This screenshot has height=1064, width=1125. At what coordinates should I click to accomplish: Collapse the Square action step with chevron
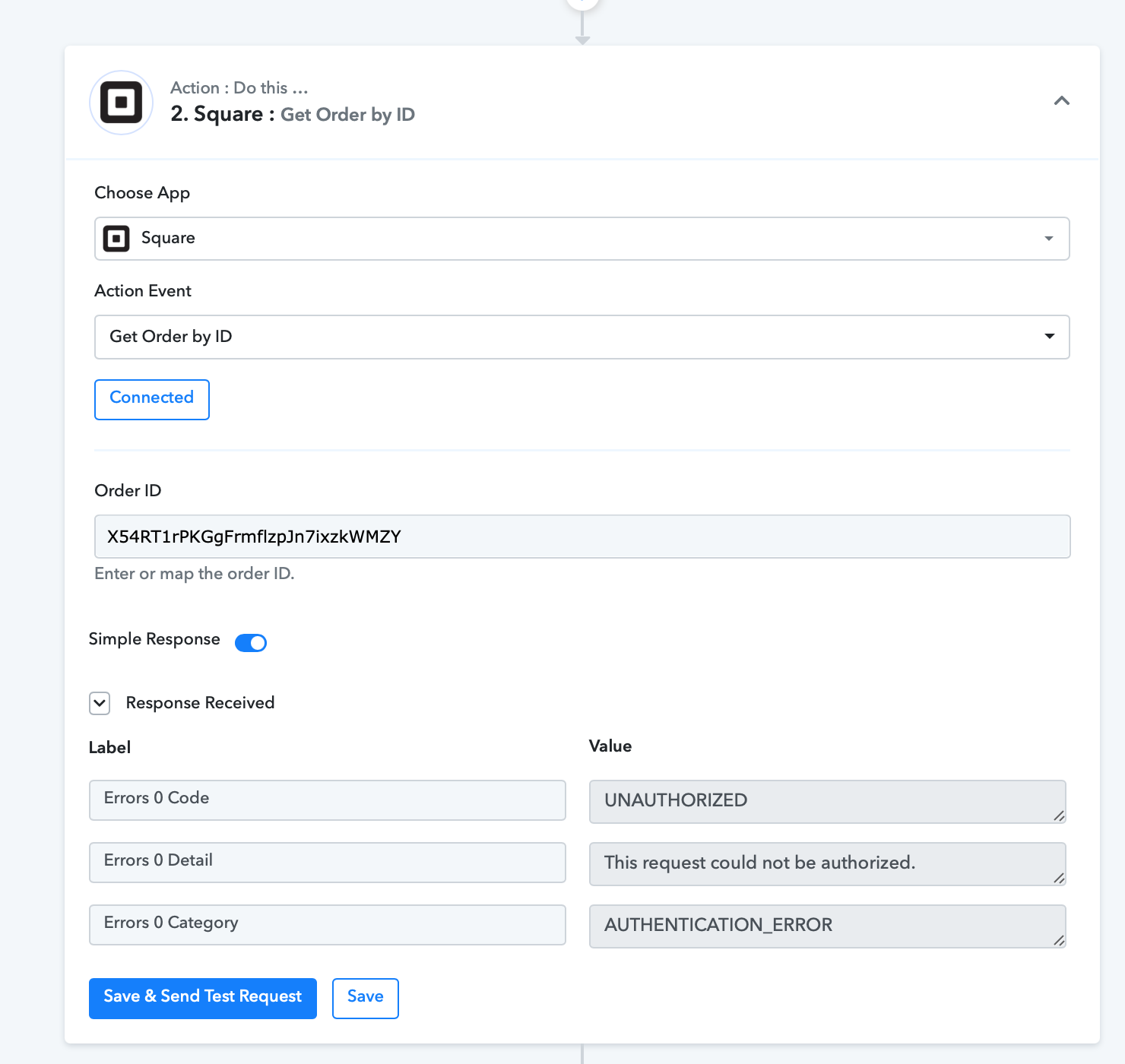pos(1062,100)
